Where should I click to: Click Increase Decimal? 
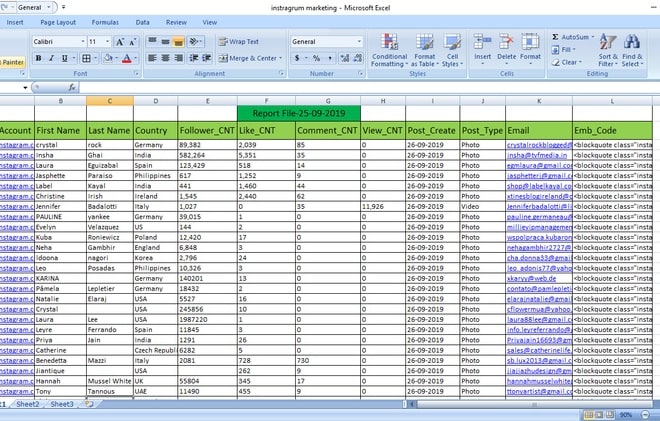(x=345, y=58)
